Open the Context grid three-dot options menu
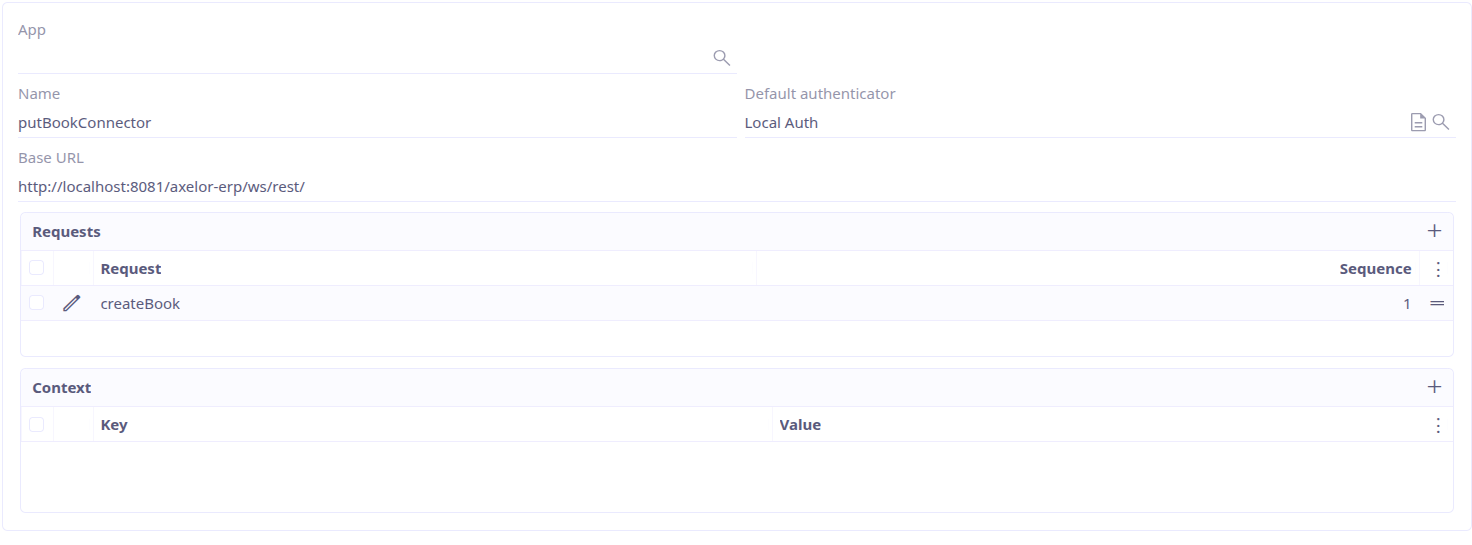 [1438, 425]
